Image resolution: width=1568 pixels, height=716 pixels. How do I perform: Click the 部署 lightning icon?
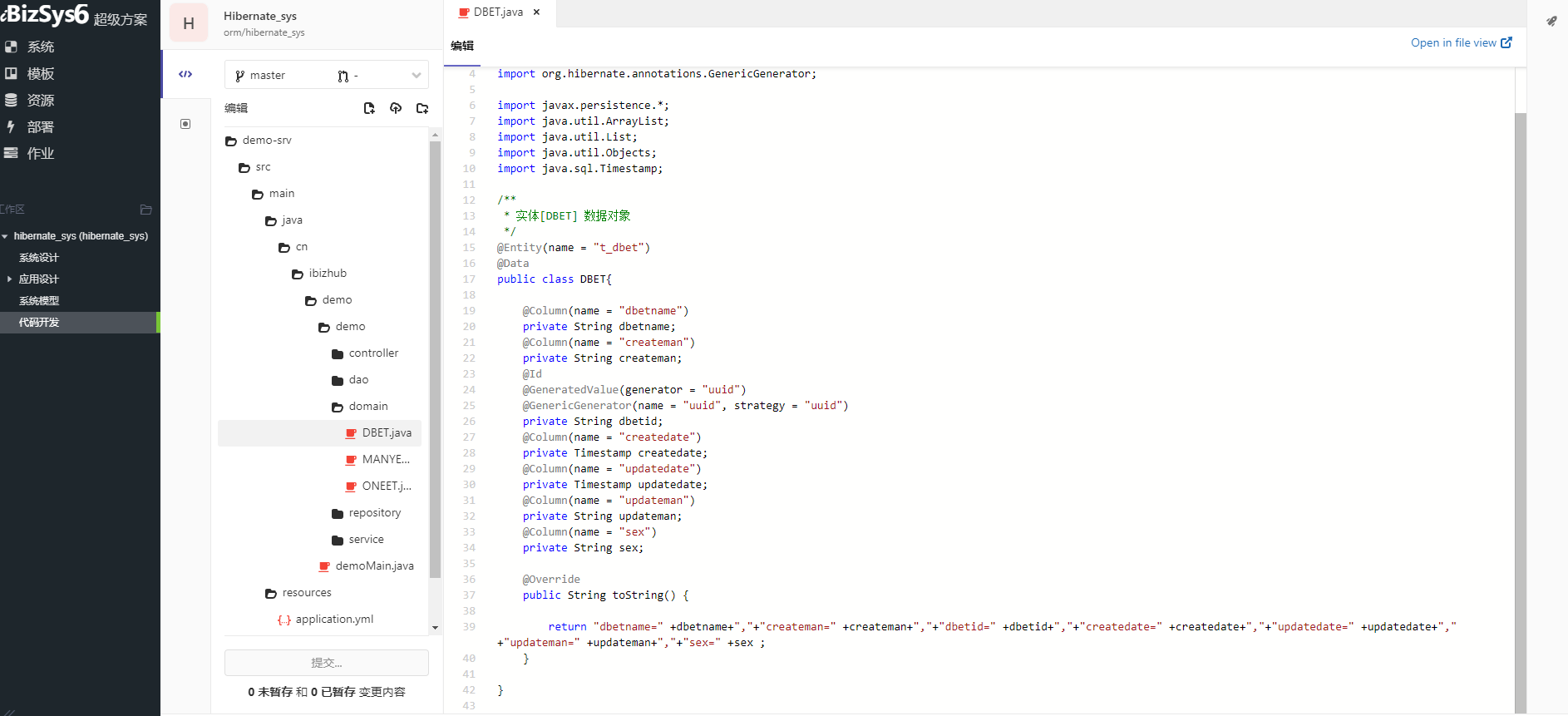pyautogui.click(x=11, y=126)
